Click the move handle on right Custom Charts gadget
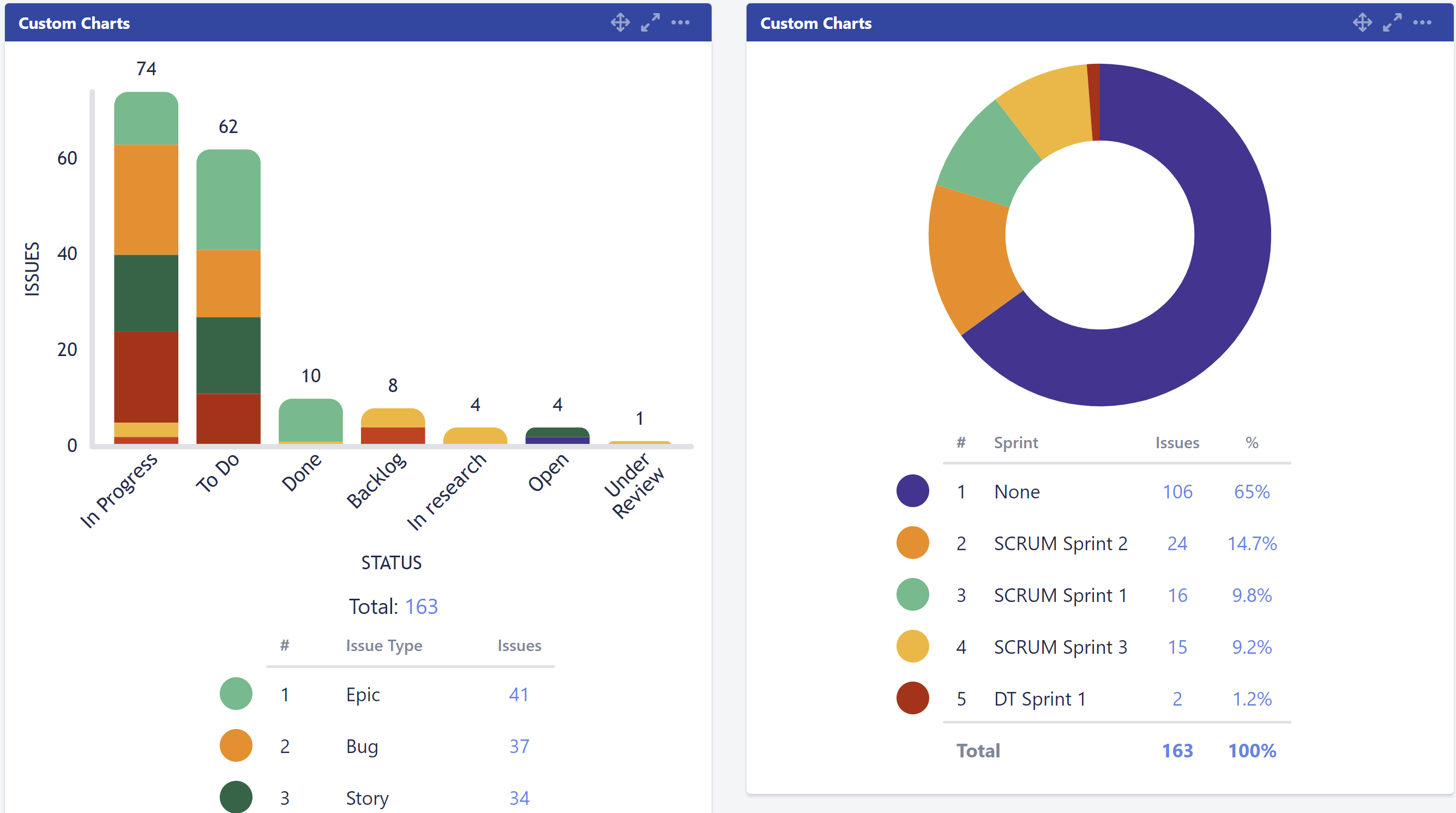Screen dimensions: 1456x813 [1362, 22]
